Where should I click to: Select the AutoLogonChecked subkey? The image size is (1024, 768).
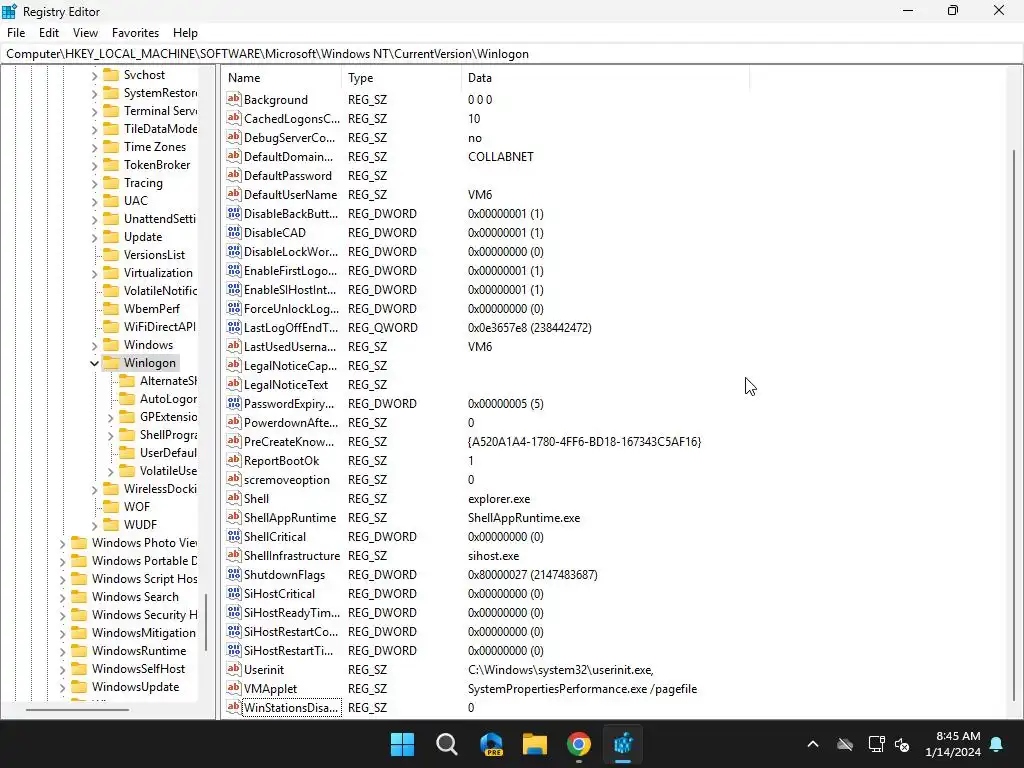[168, 399]
